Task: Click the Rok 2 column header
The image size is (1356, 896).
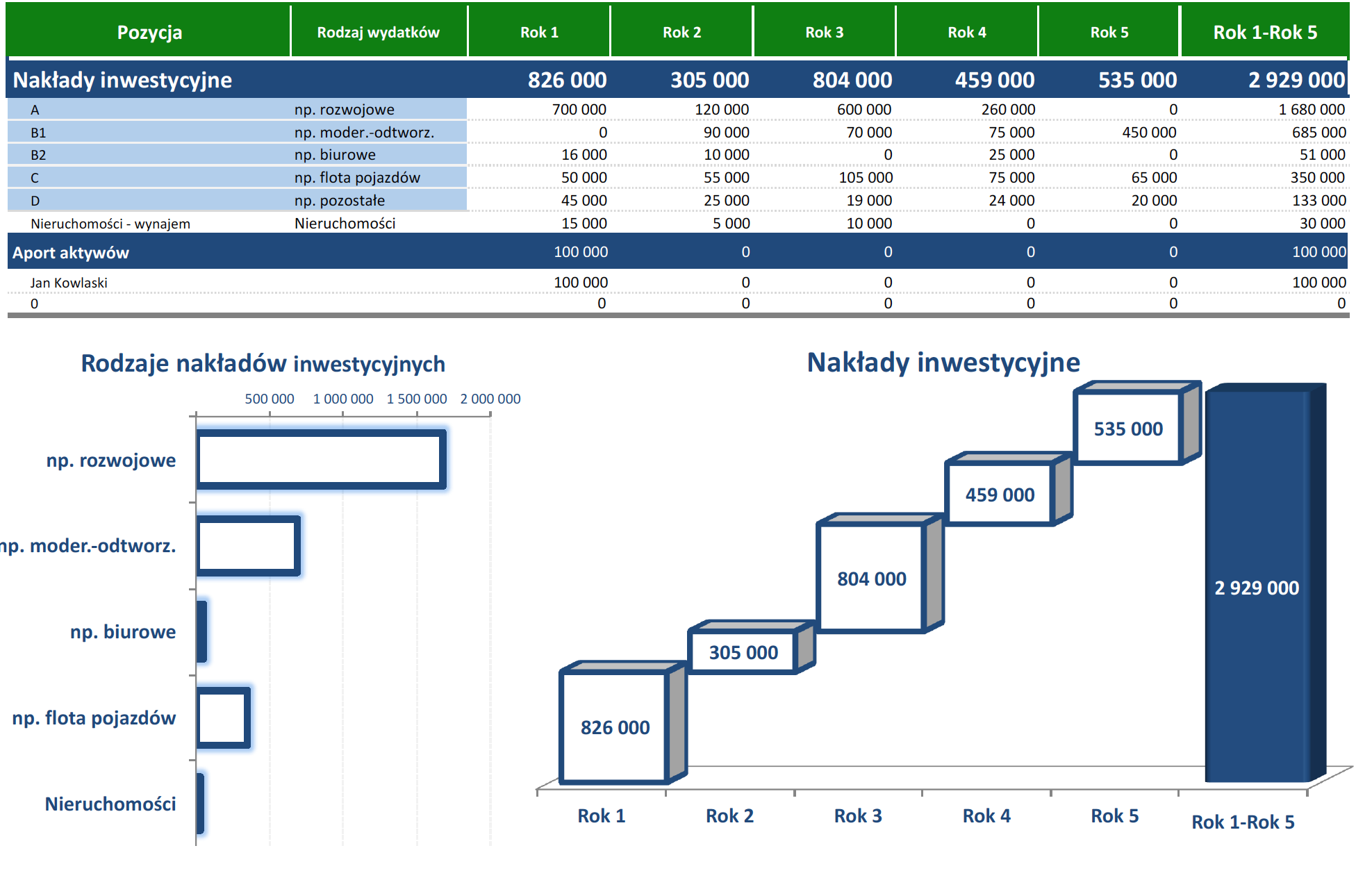Action: pyautogui.click(x=681, y=32)
